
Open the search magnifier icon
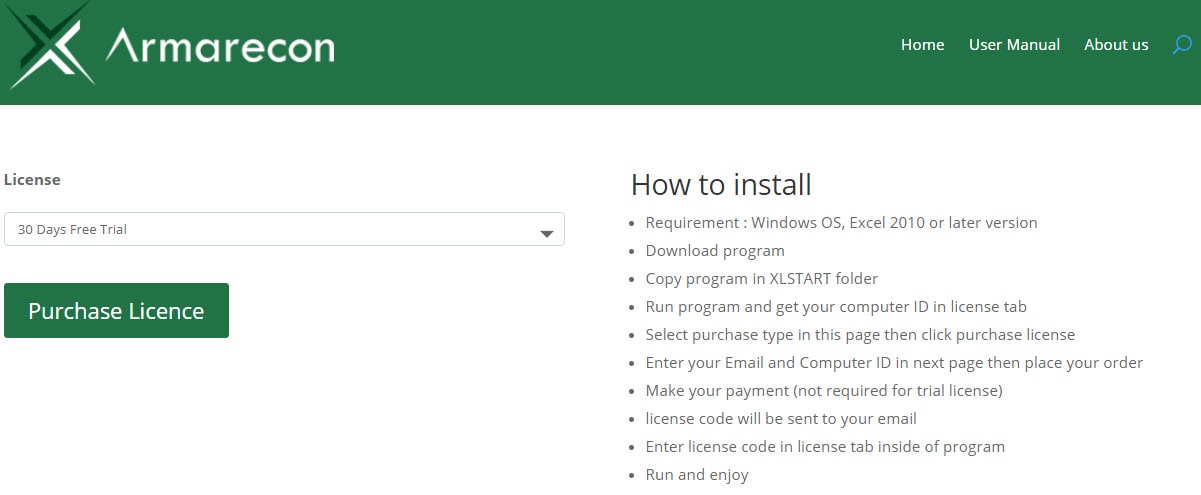tap(1181, 45)
